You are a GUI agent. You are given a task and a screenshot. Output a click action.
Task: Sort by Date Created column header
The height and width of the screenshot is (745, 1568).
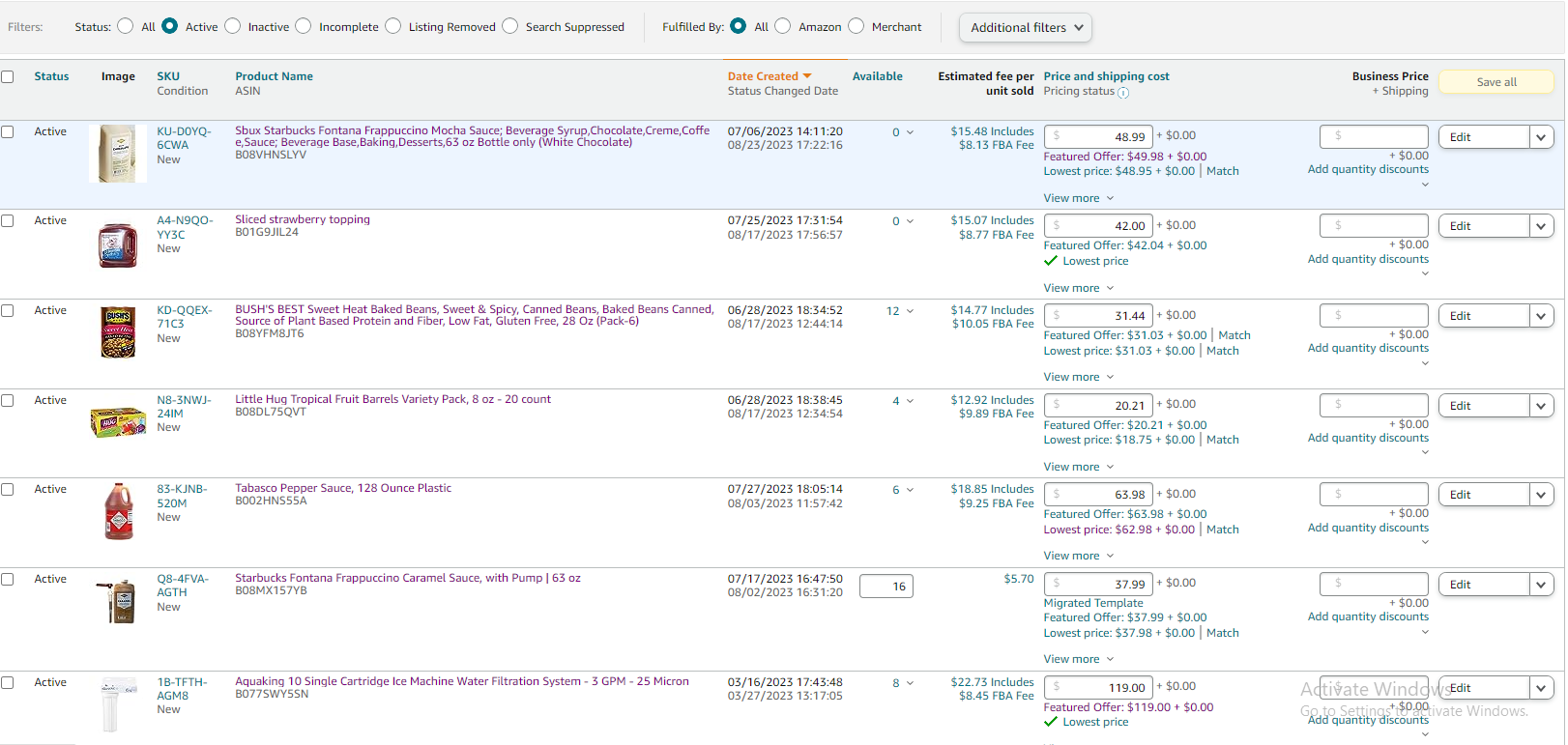click(763, 76)
